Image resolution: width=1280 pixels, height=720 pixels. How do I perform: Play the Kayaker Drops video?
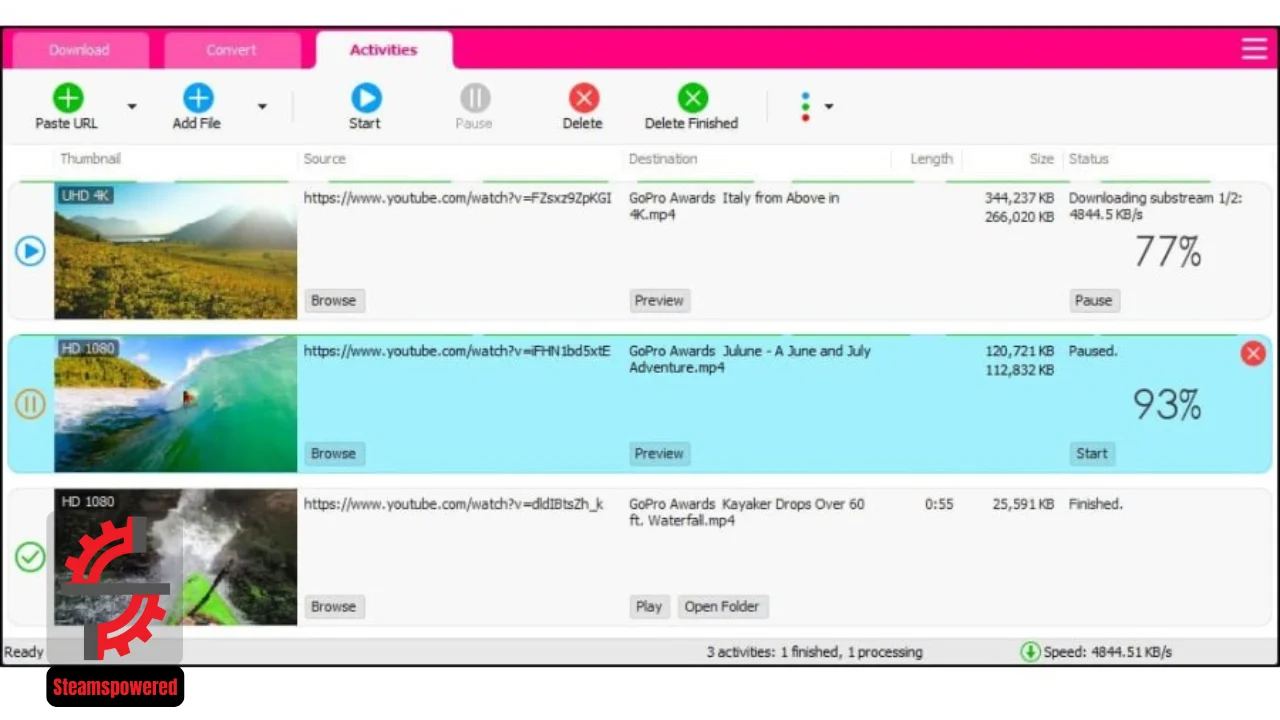coord(649,606)
